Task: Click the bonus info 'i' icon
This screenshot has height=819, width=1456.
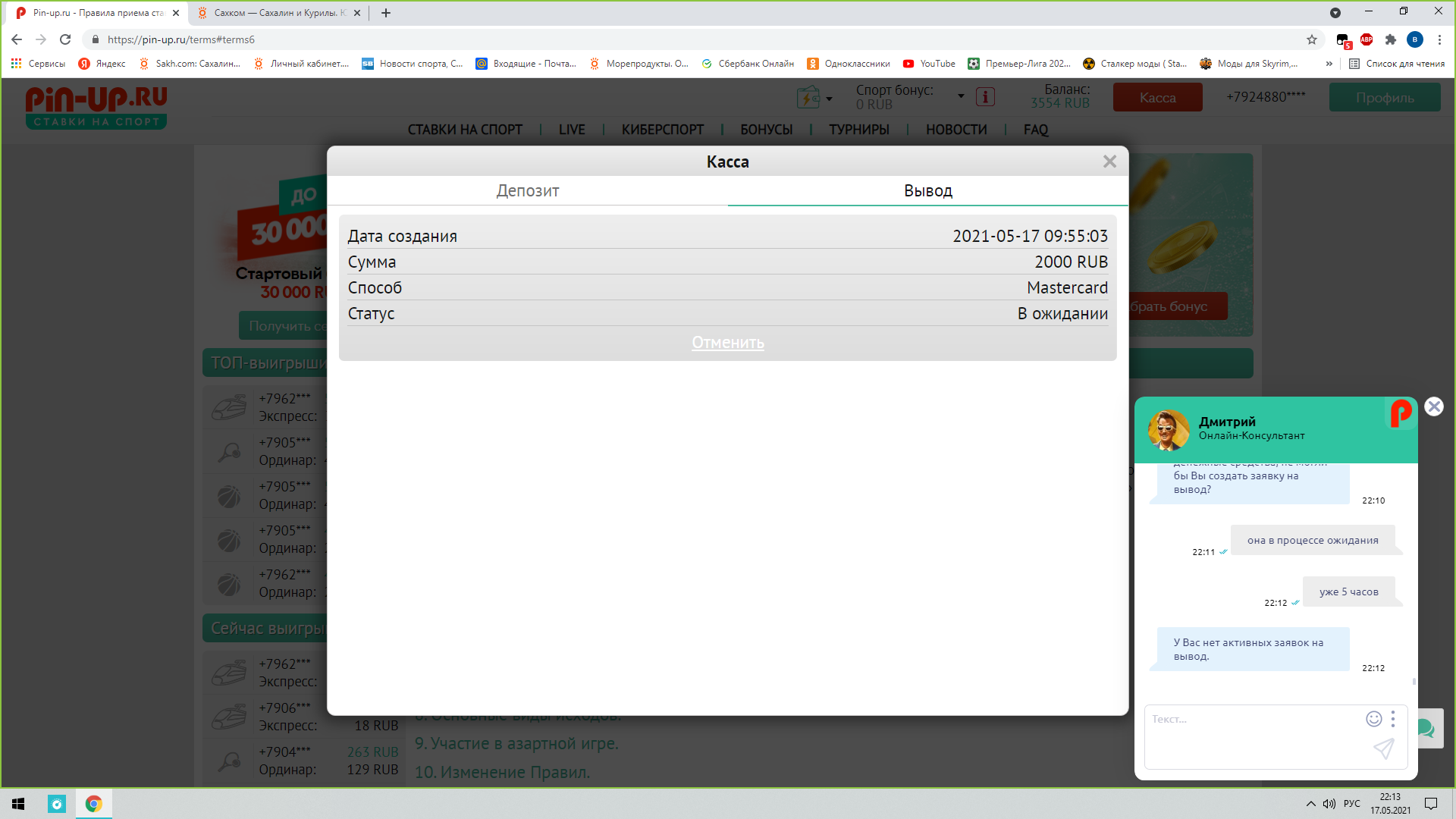Action: 985,97
